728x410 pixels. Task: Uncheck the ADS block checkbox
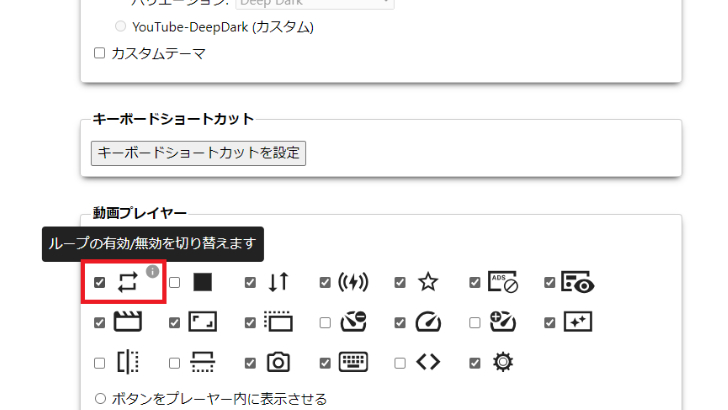tap(474, 282)
